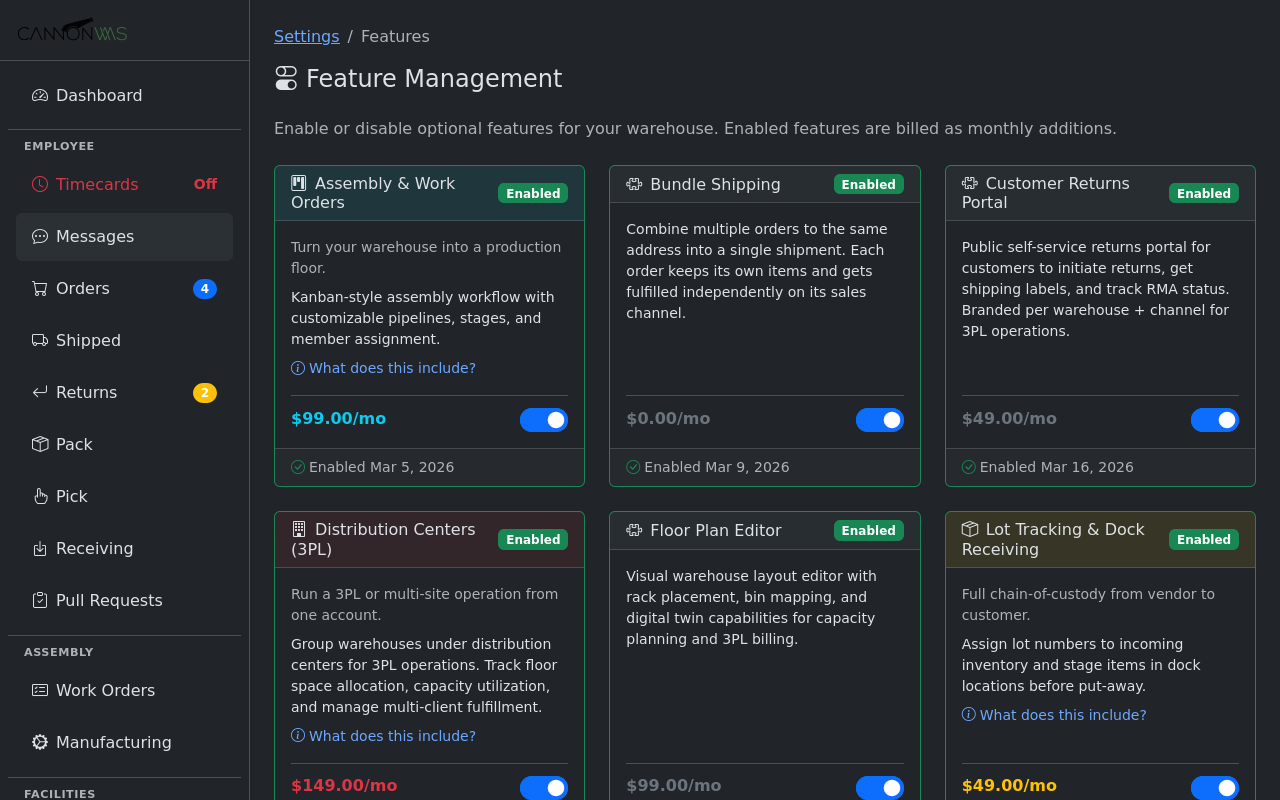Click the Timecards clock icon
Viewport: 1280px width, 800px height.
tap(39, 184)
